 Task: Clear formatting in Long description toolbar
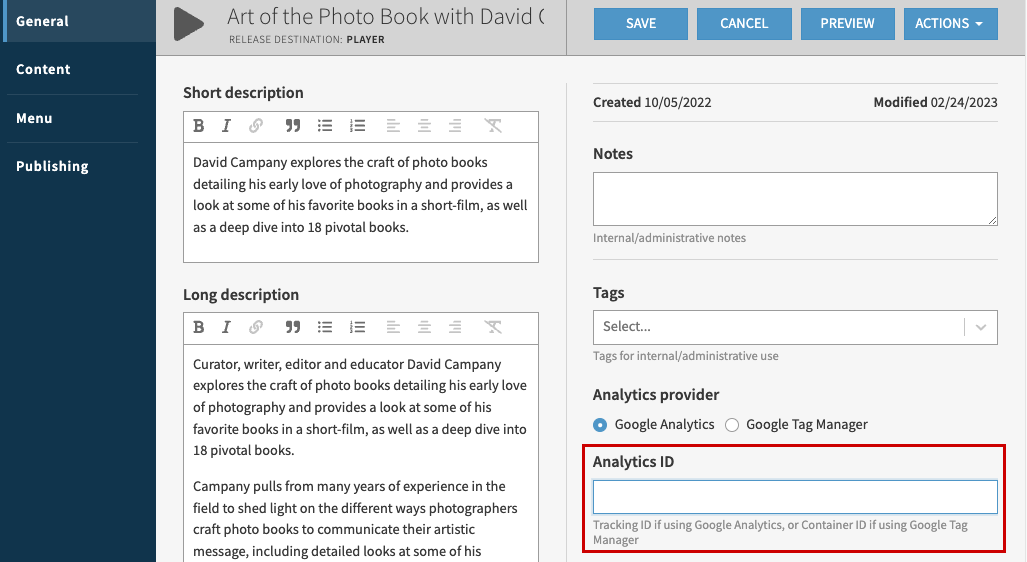(493, 327)
